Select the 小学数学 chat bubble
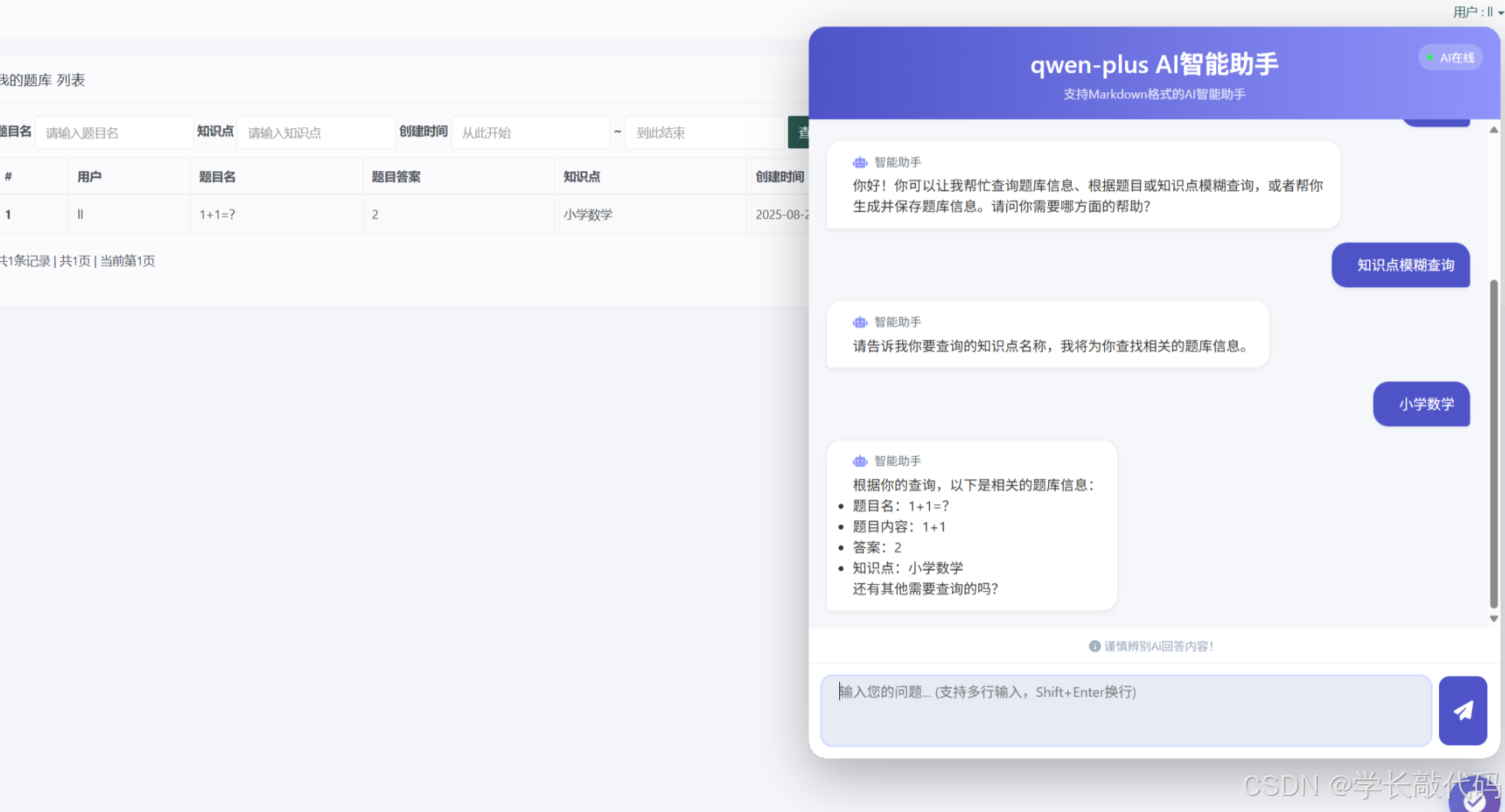 pyautogui.click(x=1421, y=404)
